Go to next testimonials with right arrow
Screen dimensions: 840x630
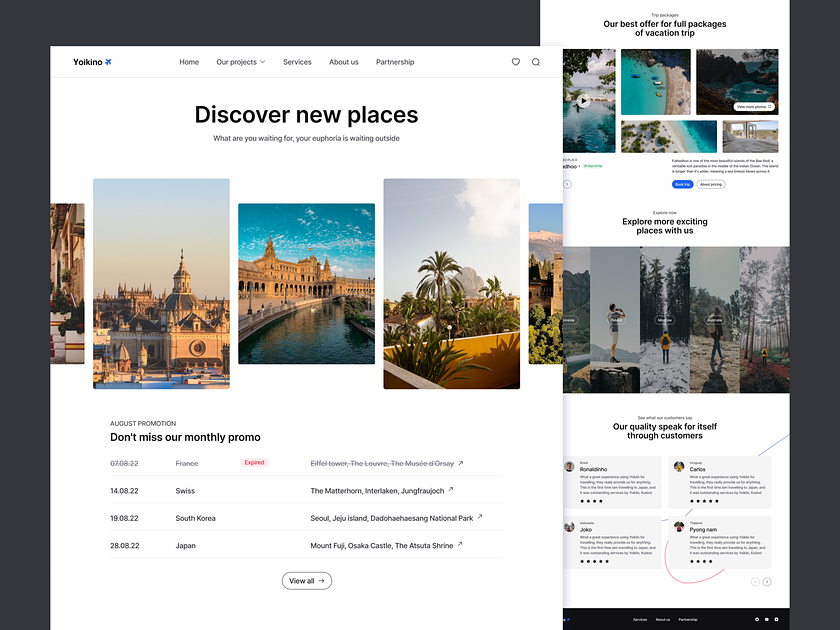(767, 581)
